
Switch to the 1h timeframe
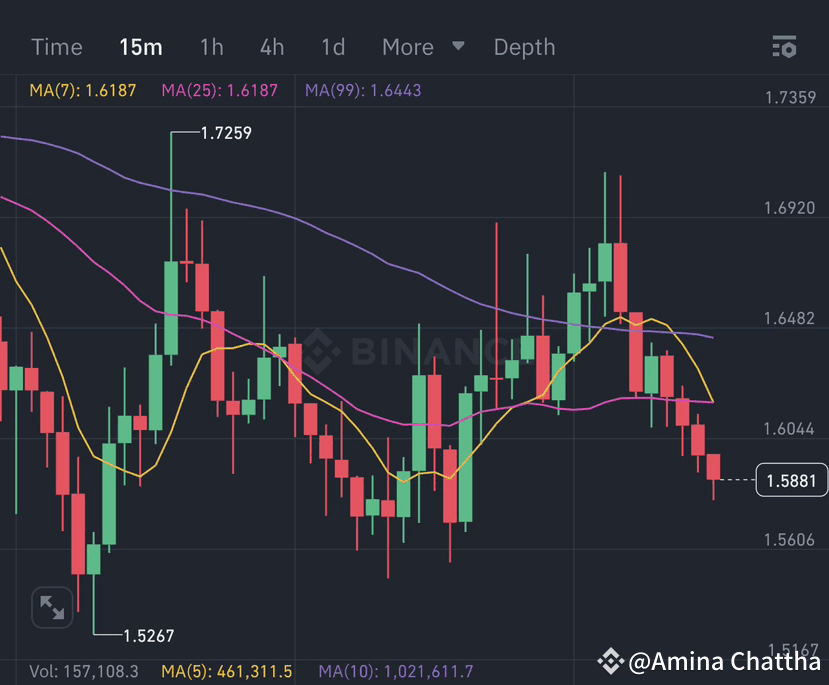coord(211,46)
